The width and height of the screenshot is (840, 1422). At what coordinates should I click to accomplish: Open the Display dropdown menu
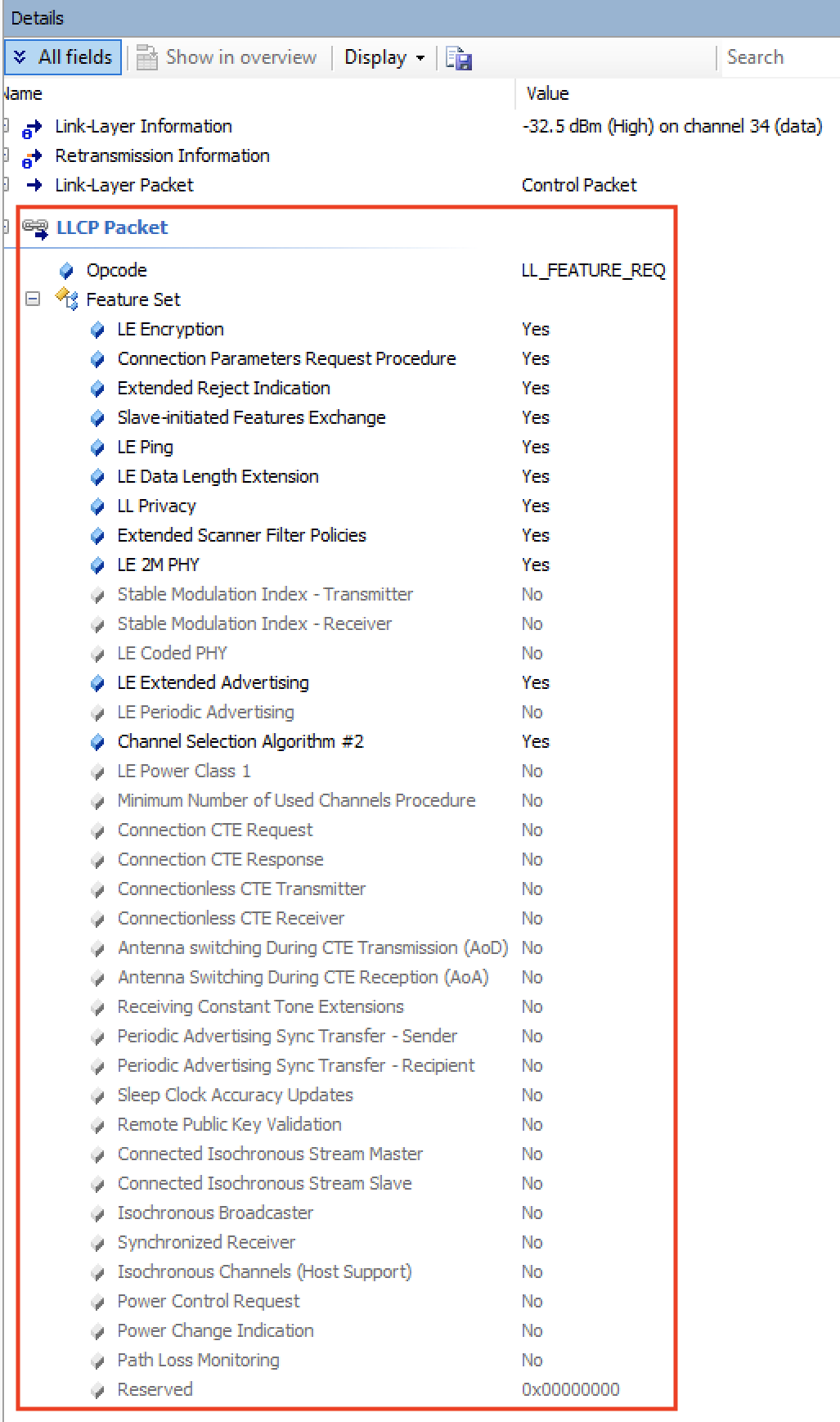click(384, 57)
